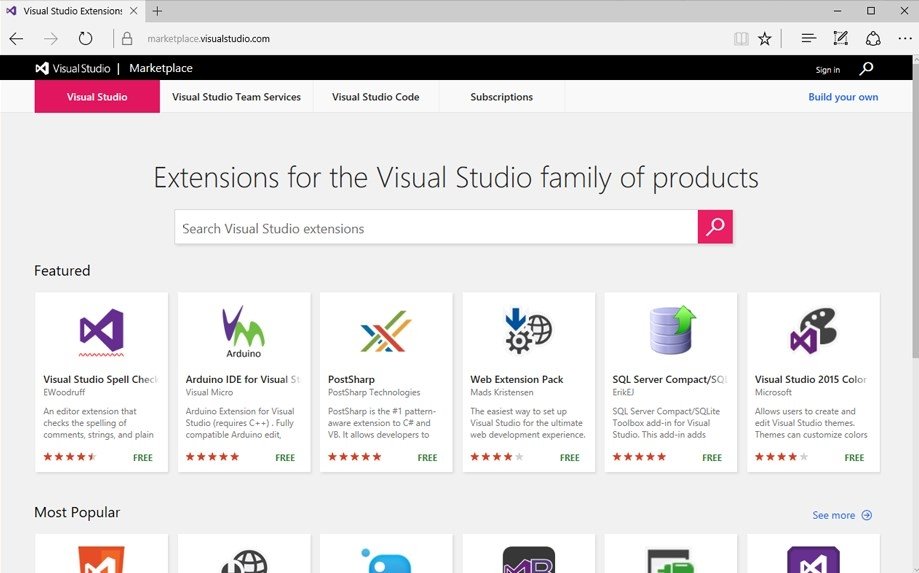Open the MR logo Most Popular thumbnail
Viewport: 919px width, 573px height.
point(529,560)
